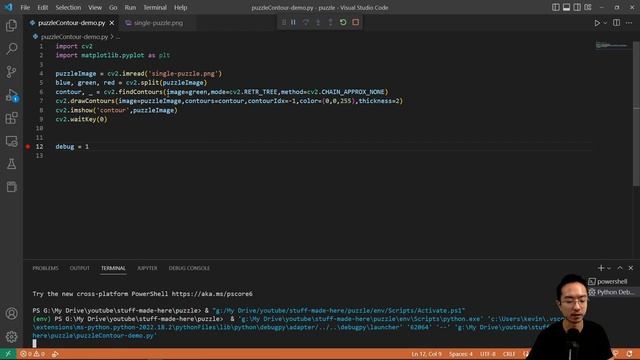Create a new terminal with plus icon
Screen dimensions: 640x360
[600, 268]
